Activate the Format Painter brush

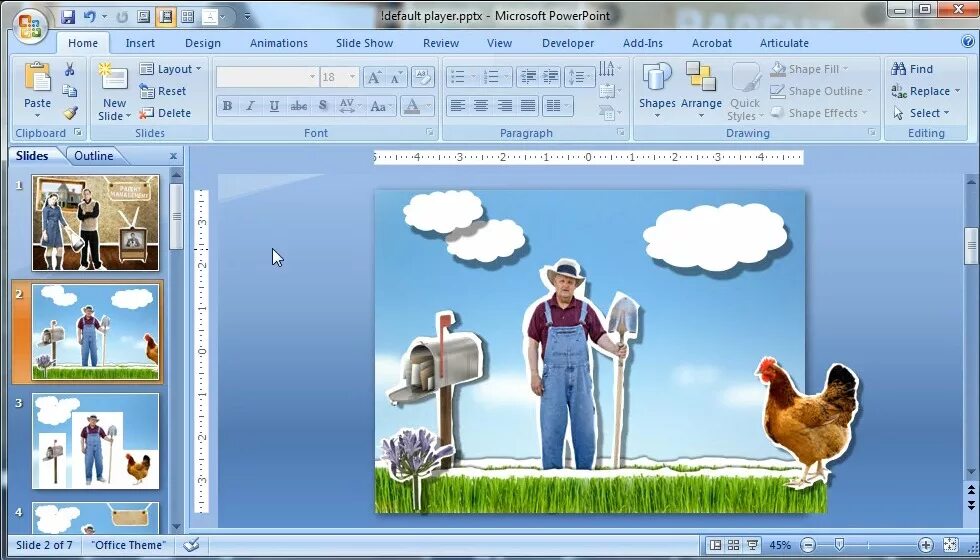pyautogui.click(x=70, y=113)
